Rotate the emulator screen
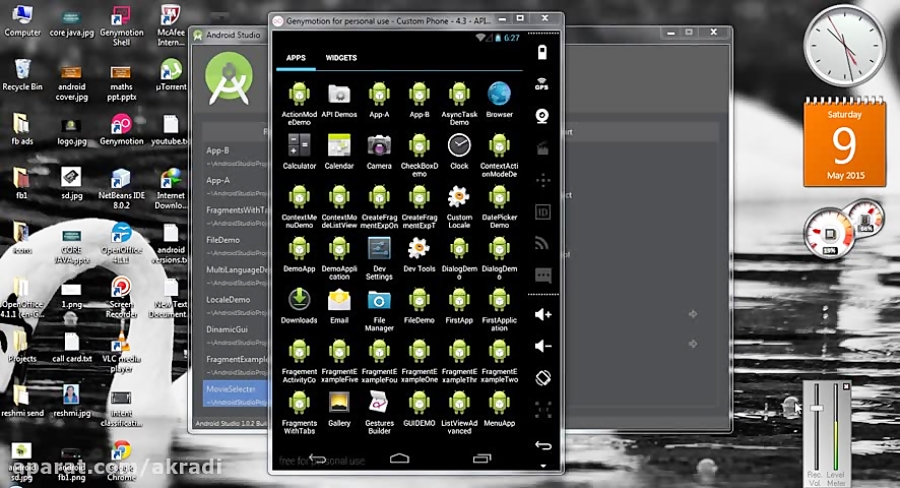Screen dimensions: 900x488 (543, 377)
